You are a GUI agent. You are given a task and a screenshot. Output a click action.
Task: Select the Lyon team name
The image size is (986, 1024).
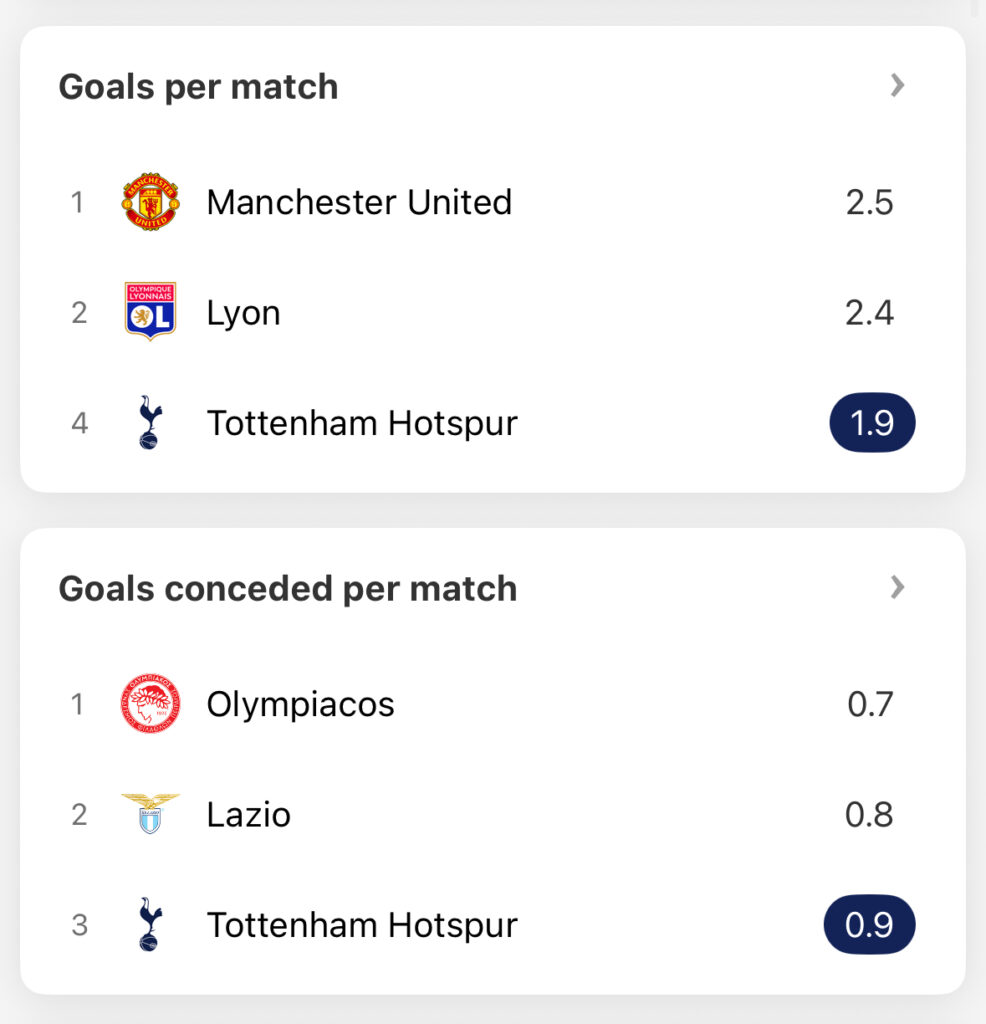tap(244, 313)
